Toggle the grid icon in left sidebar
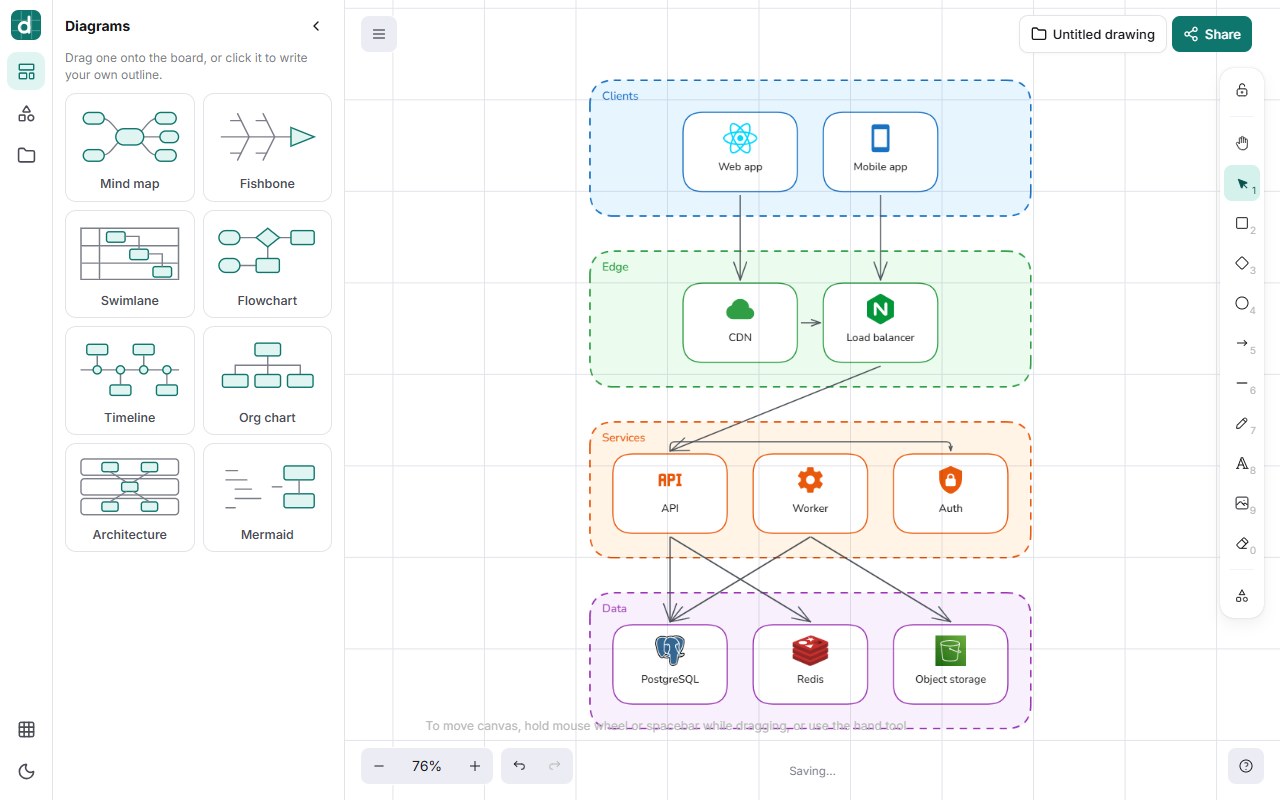Image resolution: width=1280 pixels, height=800 pixels. [x=26, y=729]
